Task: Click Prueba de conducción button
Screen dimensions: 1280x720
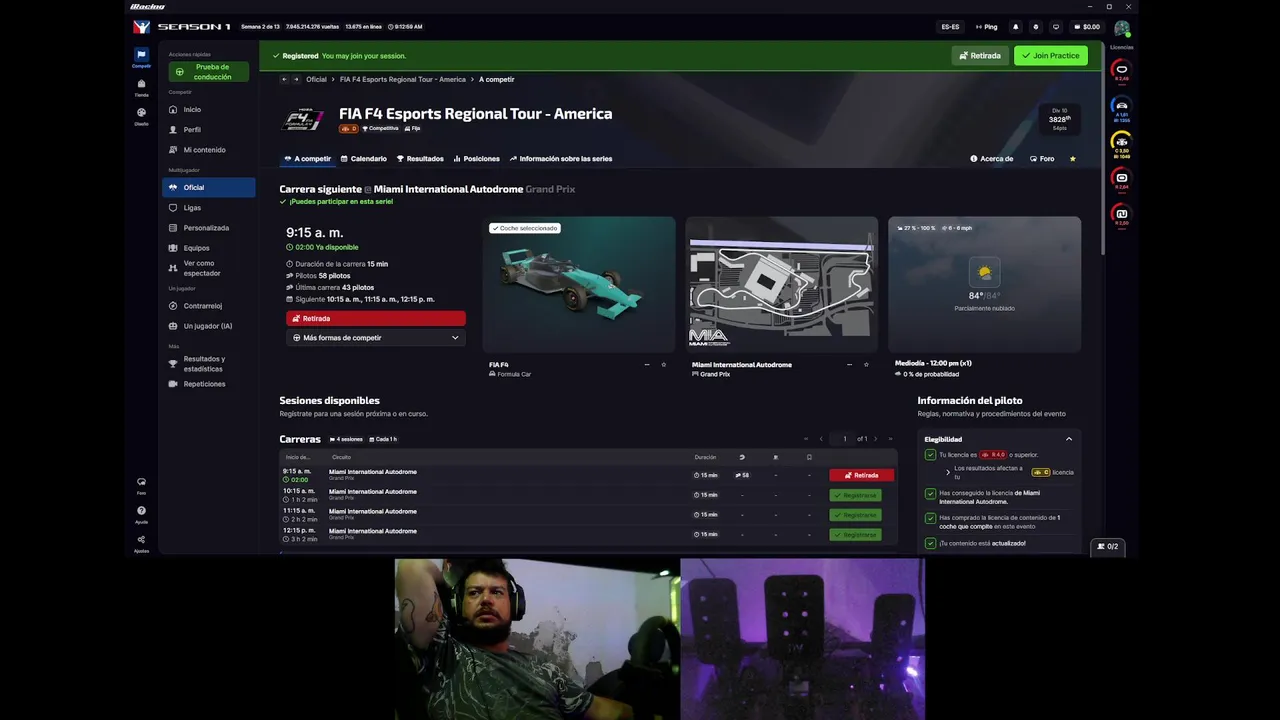Action: [208, 72]
